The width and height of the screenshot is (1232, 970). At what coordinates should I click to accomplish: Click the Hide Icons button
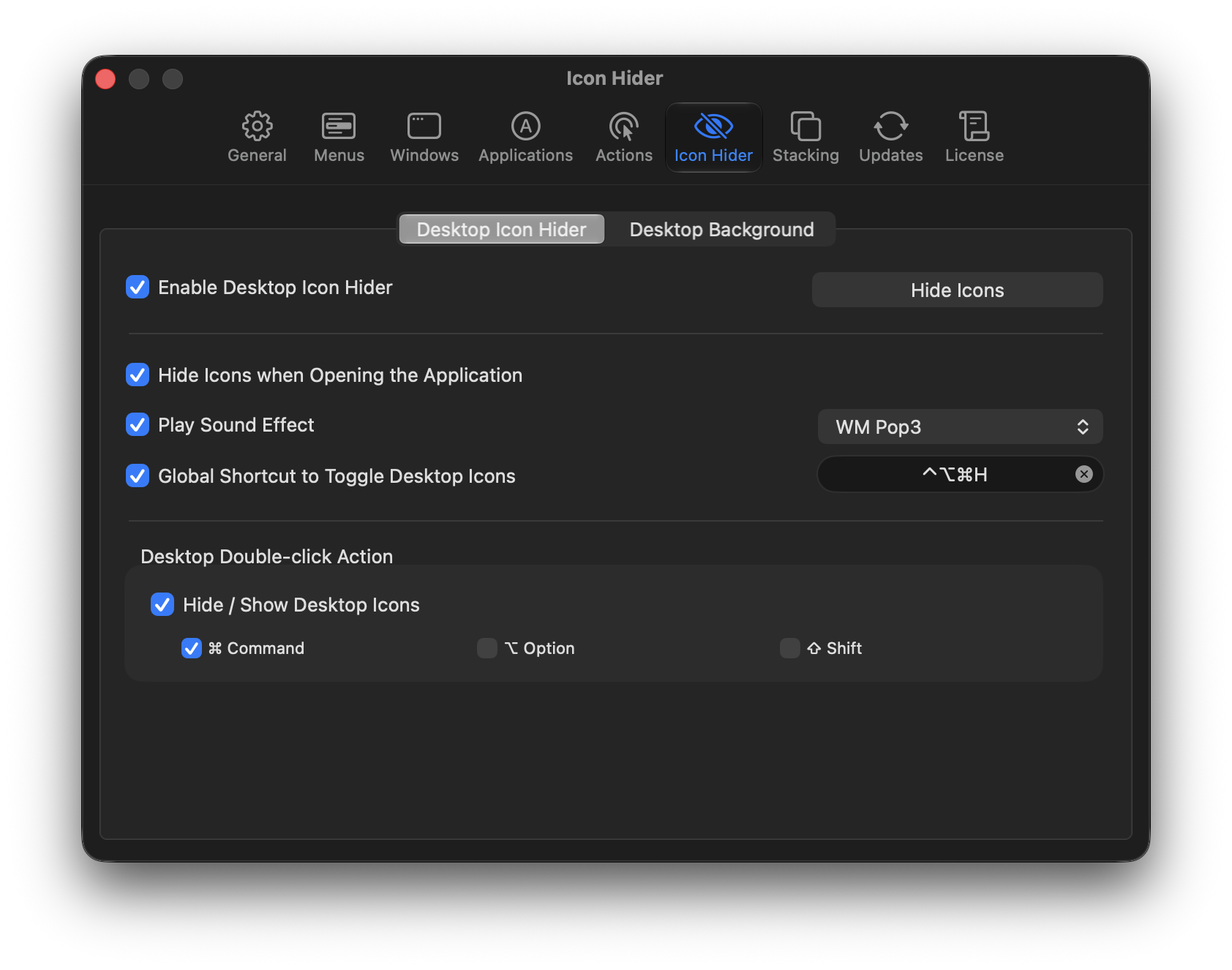coord(957,290)
